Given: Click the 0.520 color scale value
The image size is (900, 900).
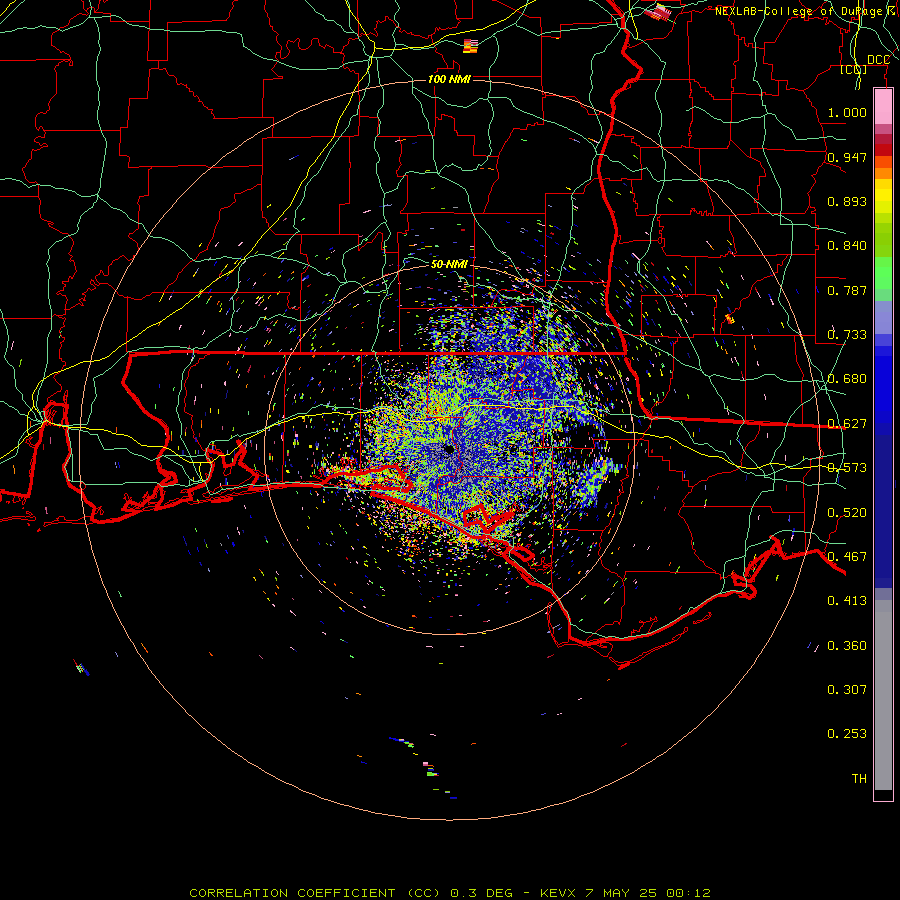Looking at the screenshot, I should (847, 513).
